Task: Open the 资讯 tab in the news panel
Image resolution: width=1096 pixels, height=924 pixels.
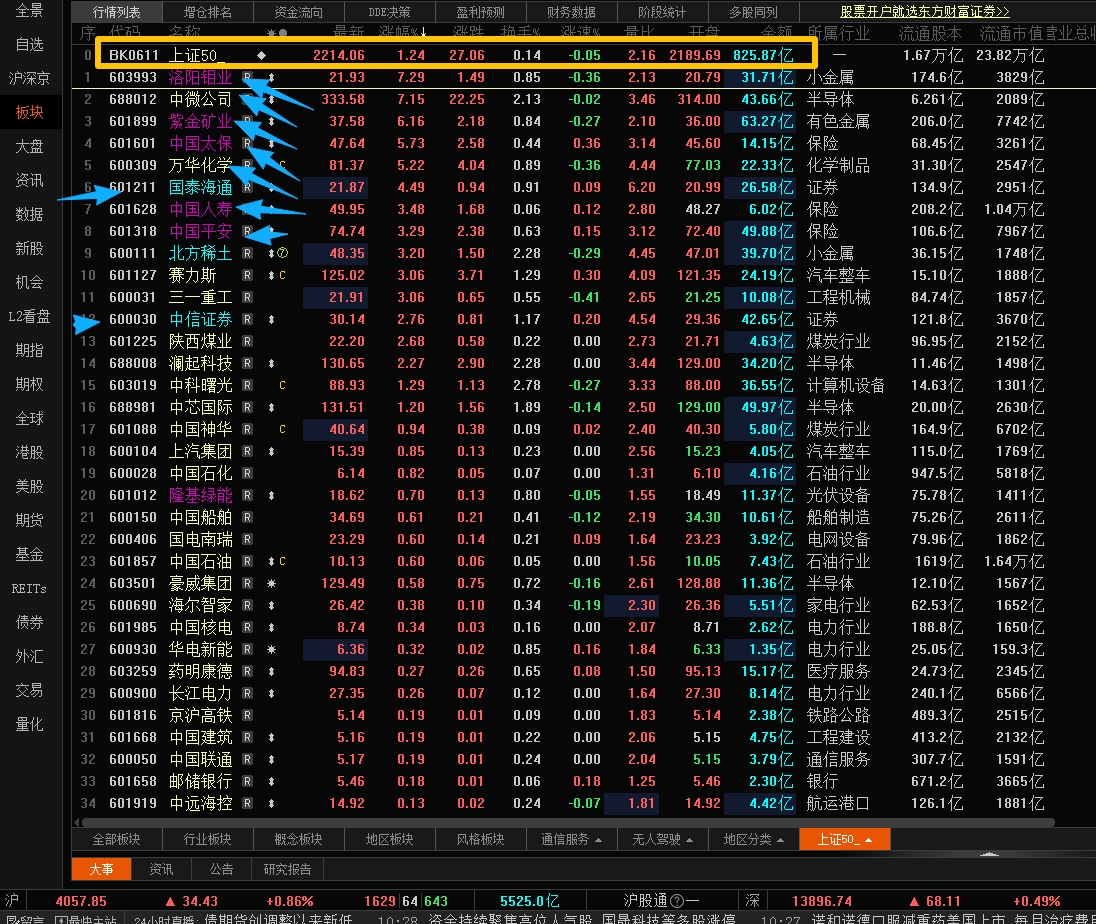Action: pyautogui.click(x=161, y=869)
